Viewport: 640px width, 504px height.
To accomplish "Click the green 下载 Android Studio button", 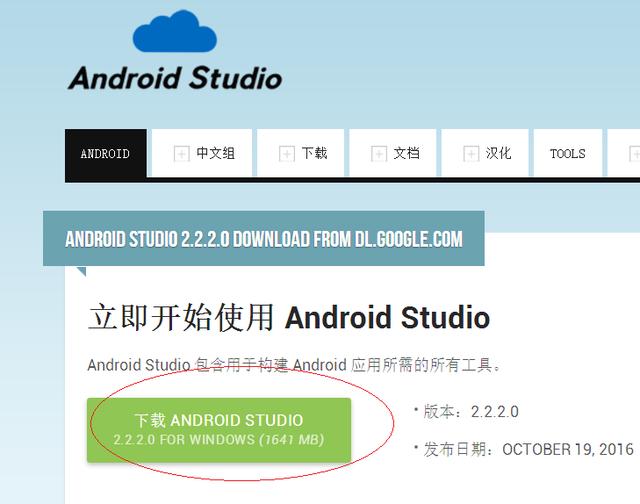I will (x=219, y=430).
